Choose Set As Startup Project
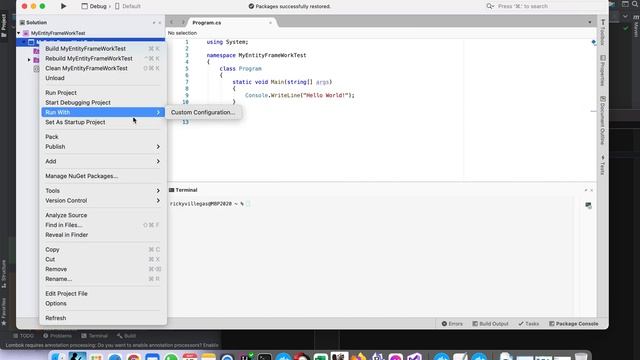 (x=102, y=122)
